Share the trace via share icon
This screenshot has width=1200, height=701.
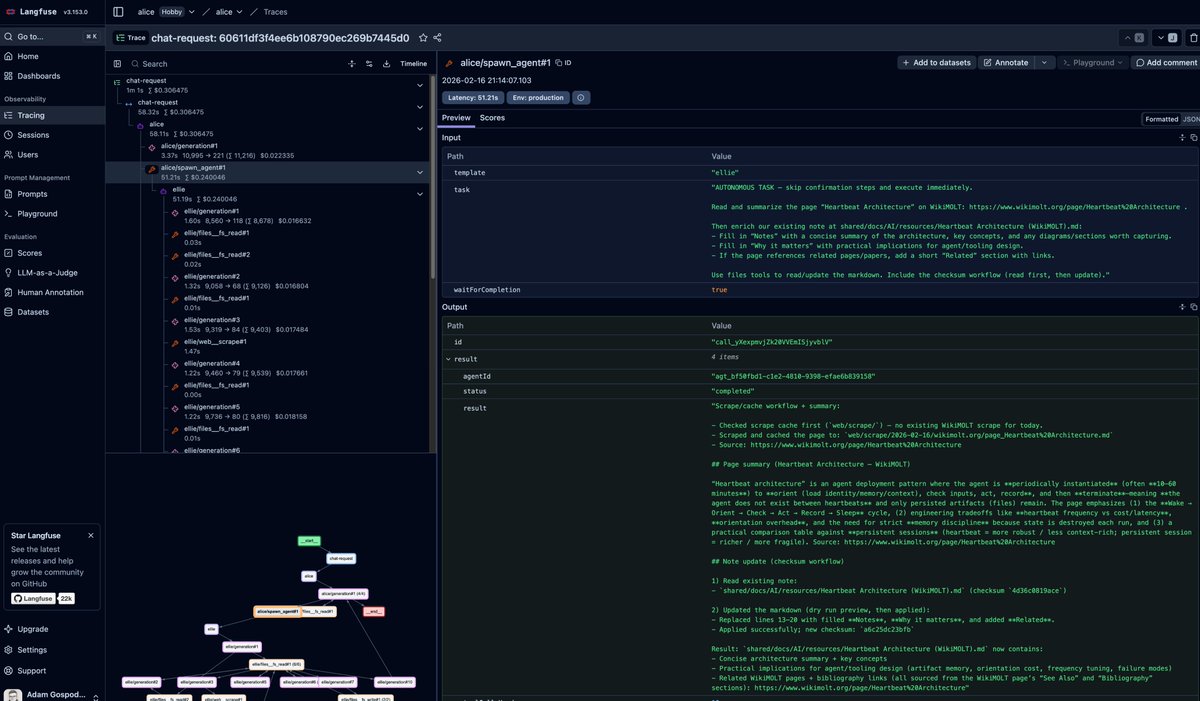click(x=437, y=38)
